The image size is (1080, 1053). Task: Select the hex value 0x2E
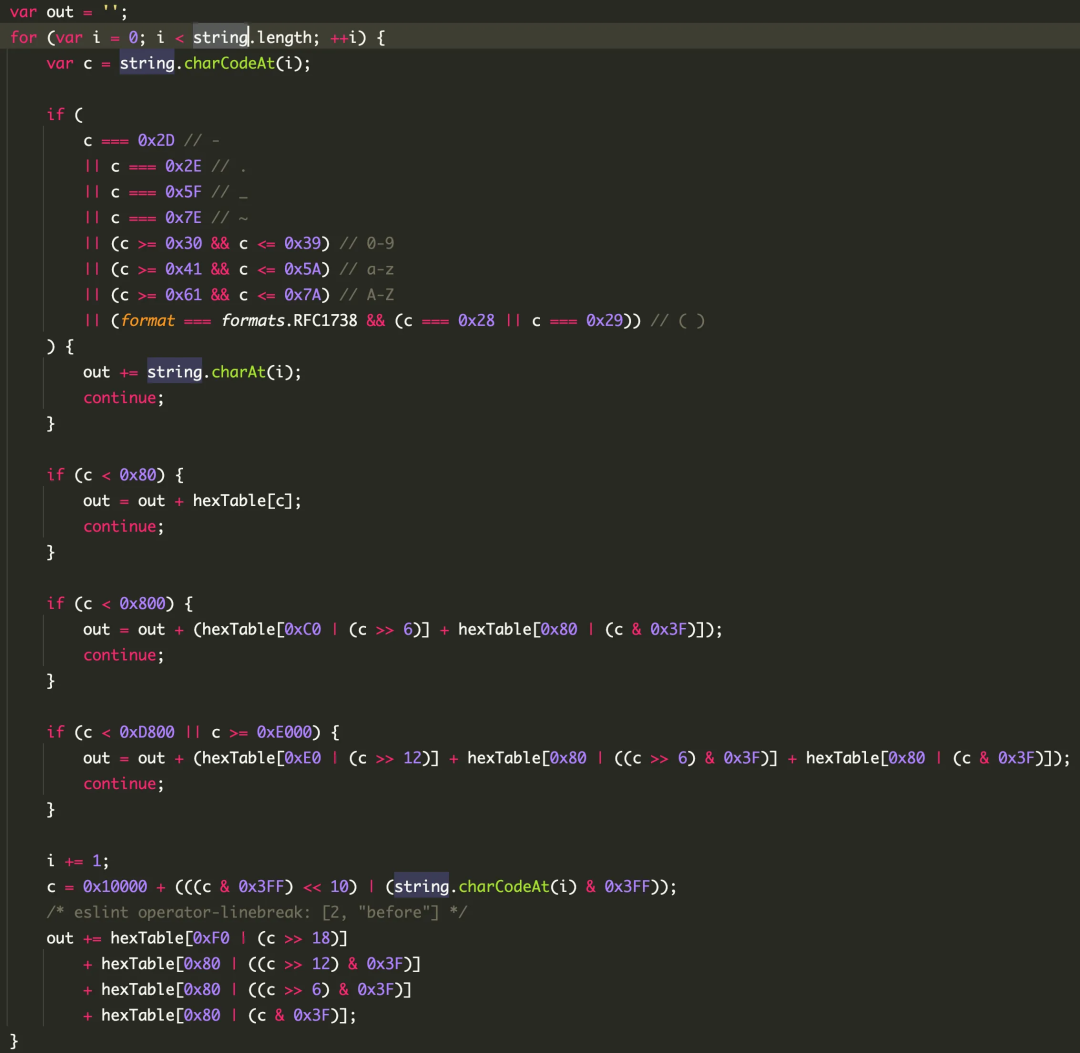(183, 166)
